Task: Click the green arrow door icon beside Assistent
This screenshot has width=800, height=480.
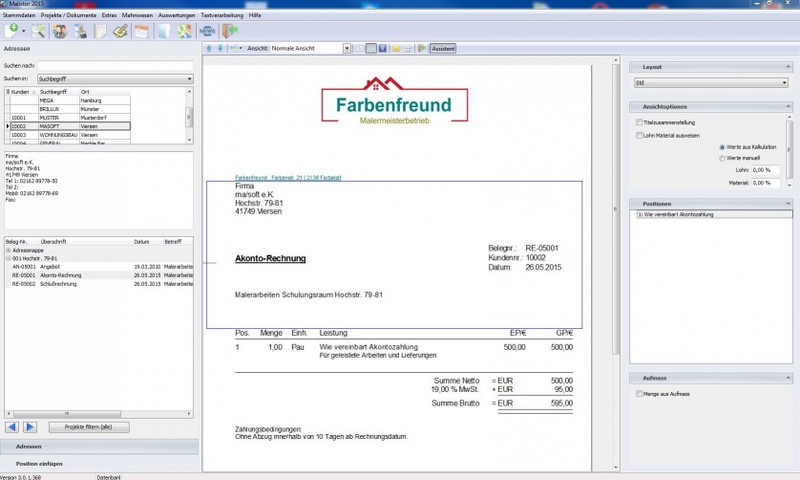Action: click(x=421, y=48)
